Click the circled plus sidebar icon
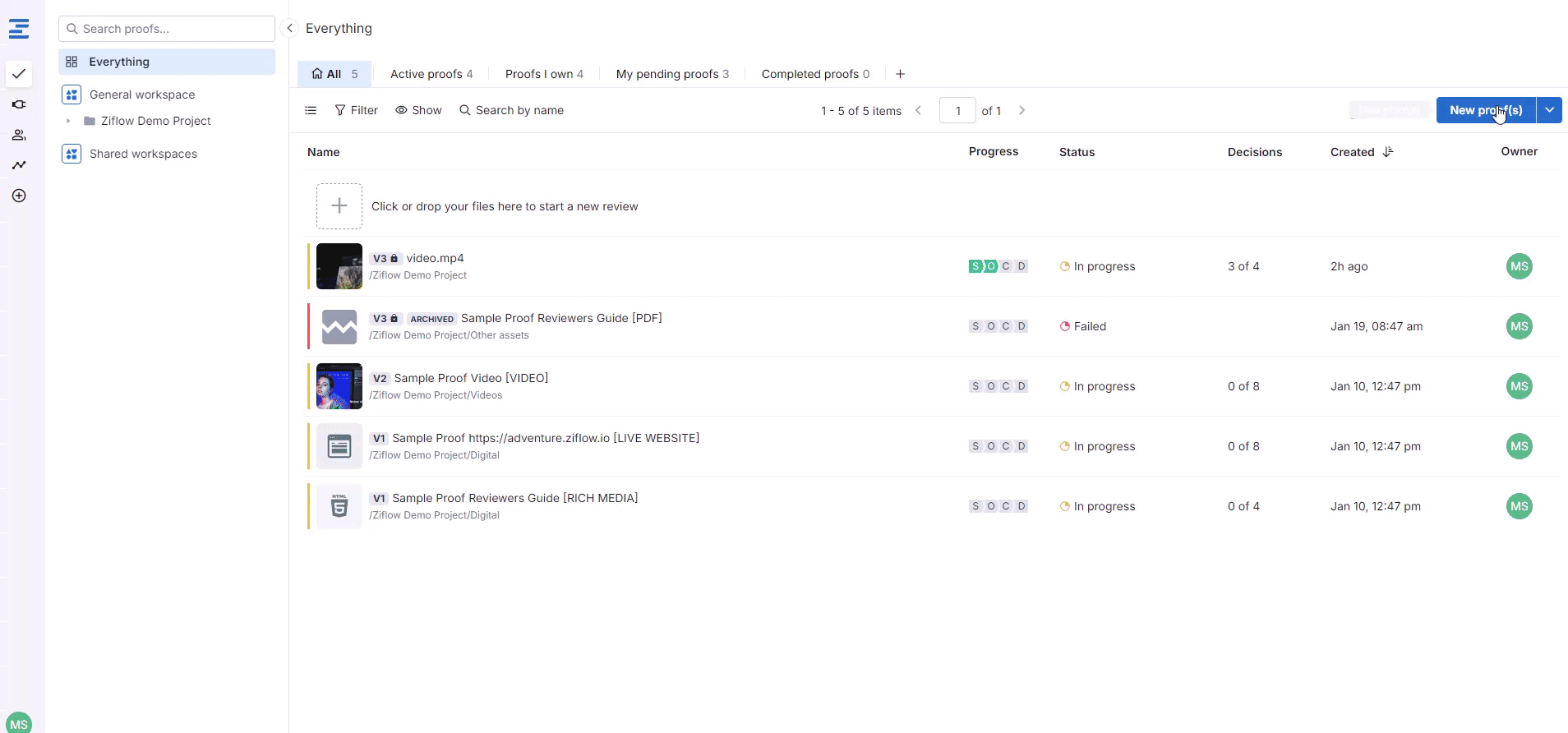 [19, 196]
